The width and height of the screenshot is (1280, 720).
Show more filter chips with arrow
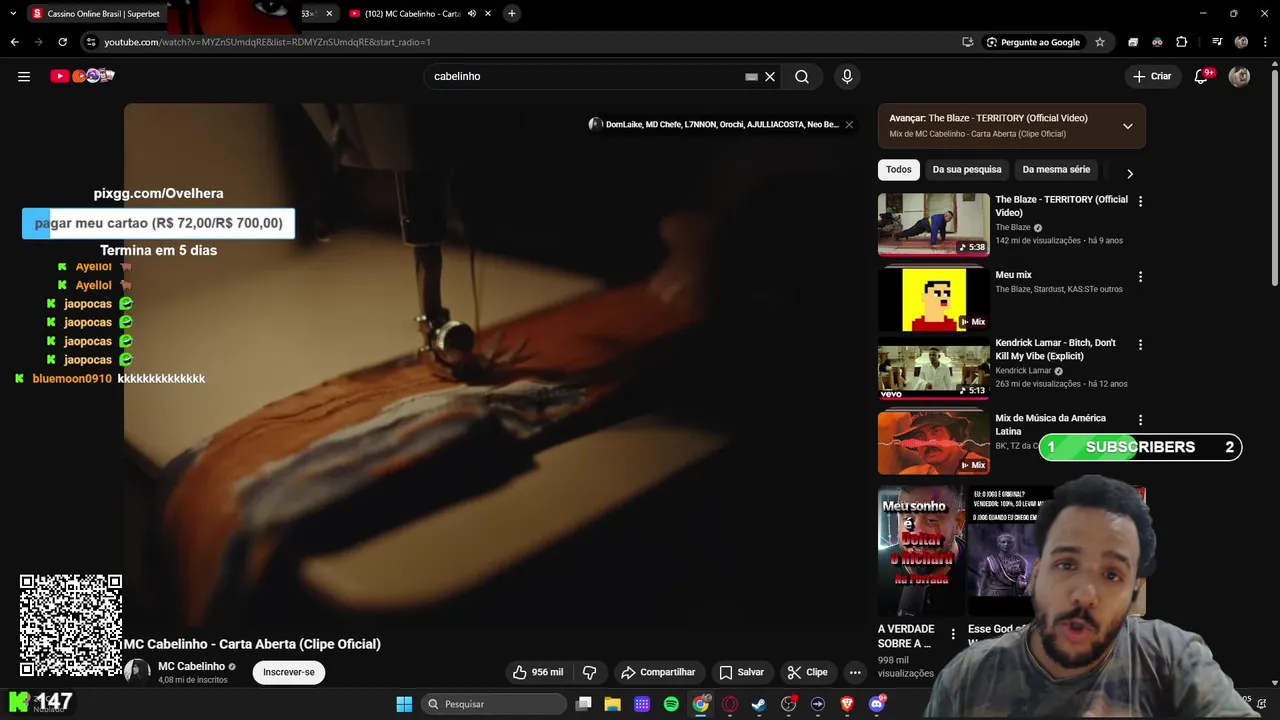1130,174
